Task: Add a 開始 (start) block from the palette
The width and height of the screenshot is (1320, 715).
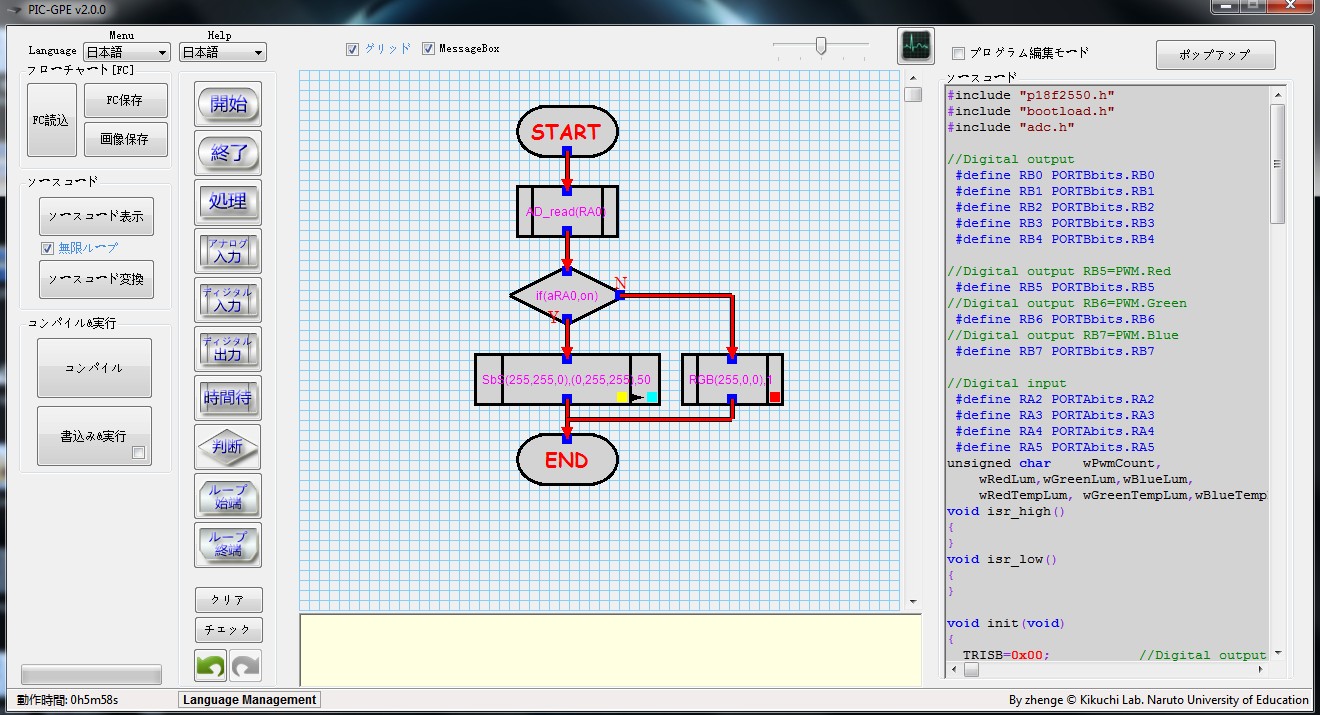Action: (x=228, y=104)
